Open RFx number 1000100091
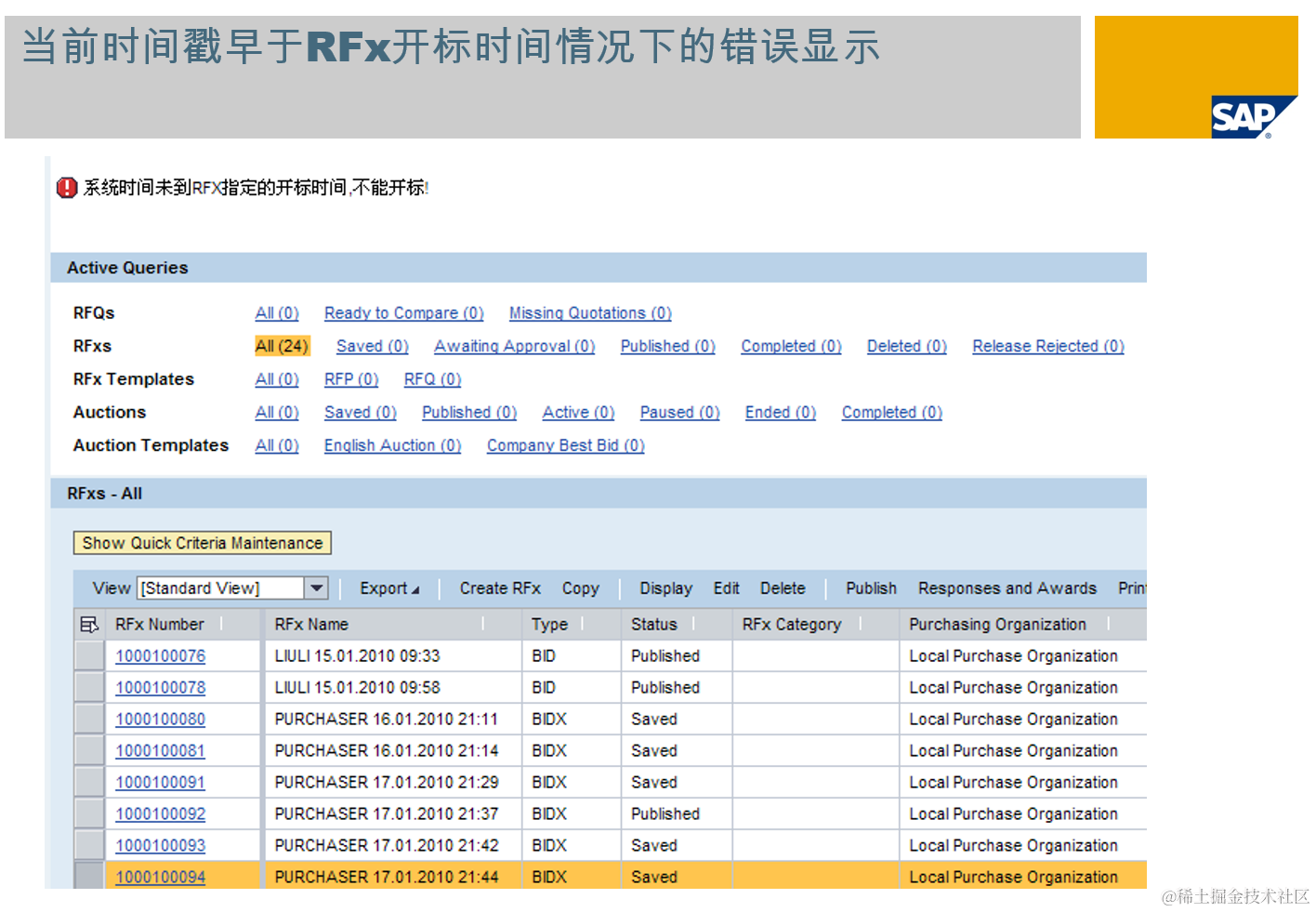This screenshot has width=1316, height=912. [161, 783]
